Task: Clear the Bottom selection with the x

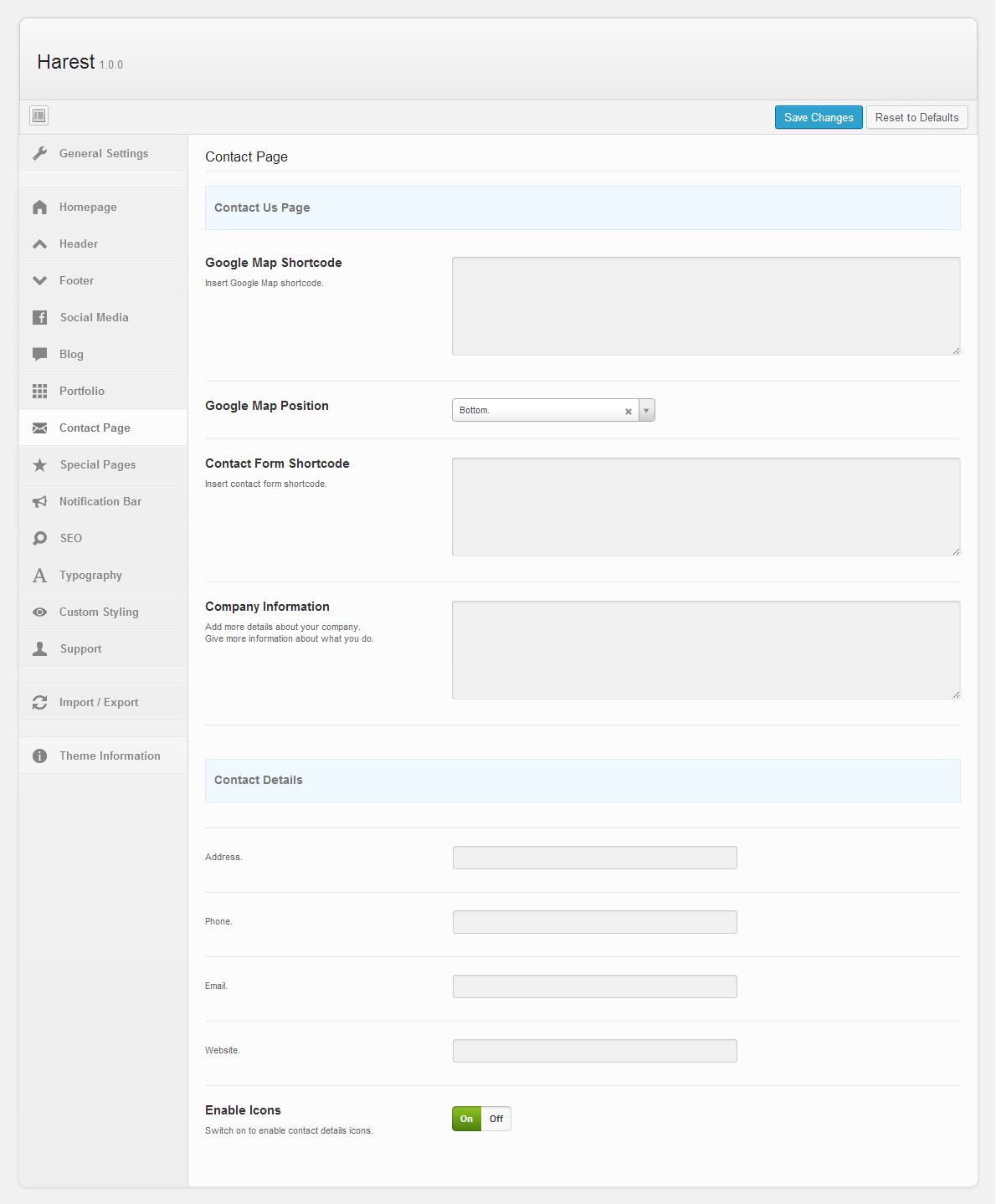Action: coord(629,411)
